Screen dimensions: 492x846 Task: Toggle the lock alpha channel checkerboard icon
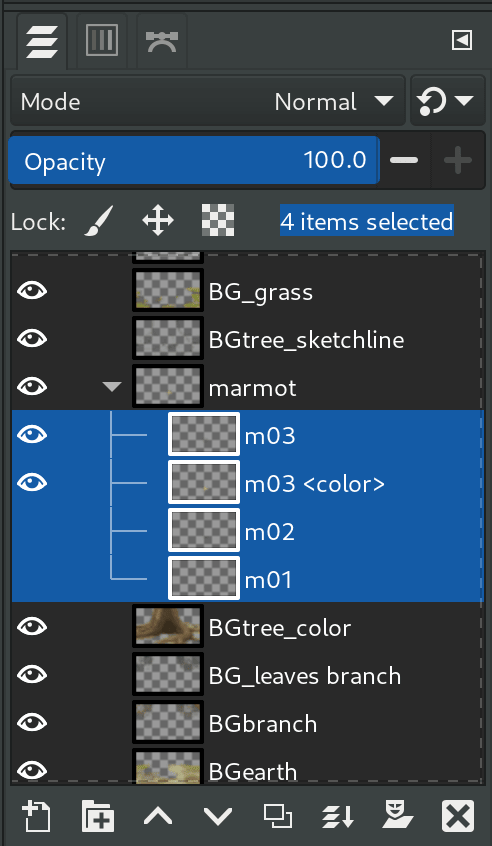pos(218,220)
